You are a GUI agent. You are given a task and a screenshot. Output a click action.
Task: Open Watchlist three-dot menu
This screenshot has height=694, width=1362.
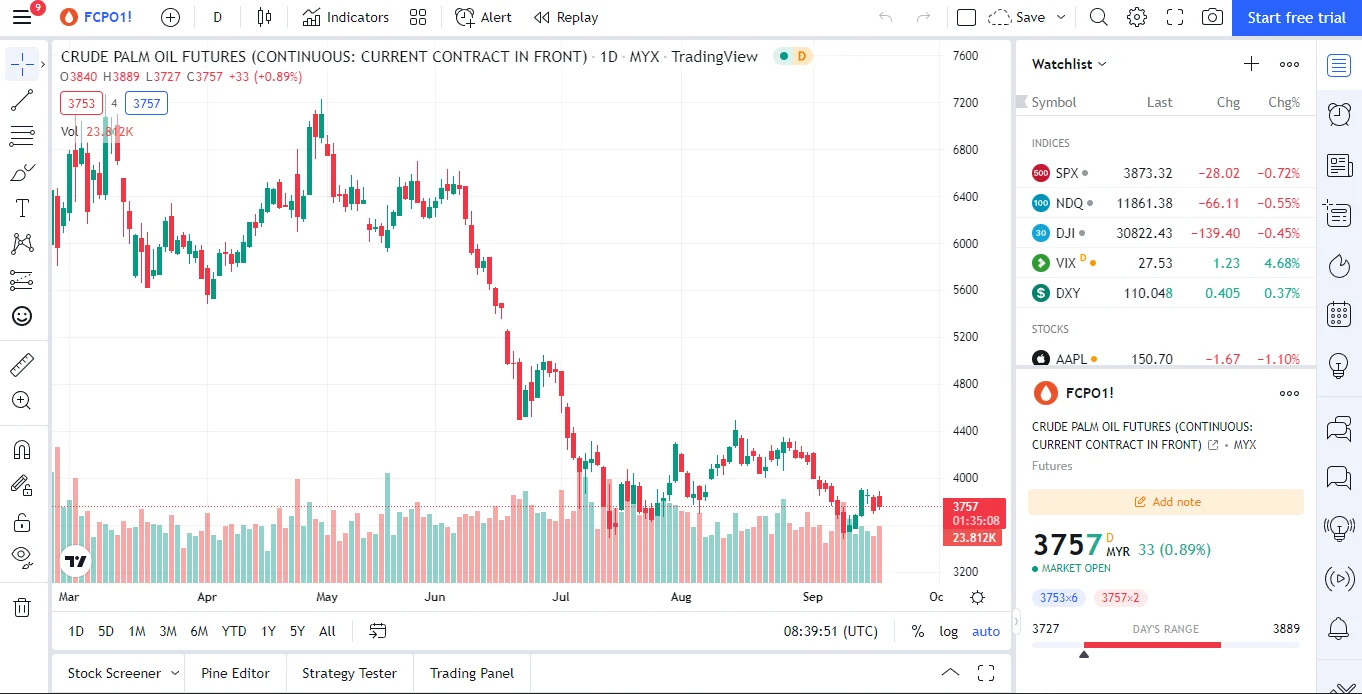(x=1290, y=64)
